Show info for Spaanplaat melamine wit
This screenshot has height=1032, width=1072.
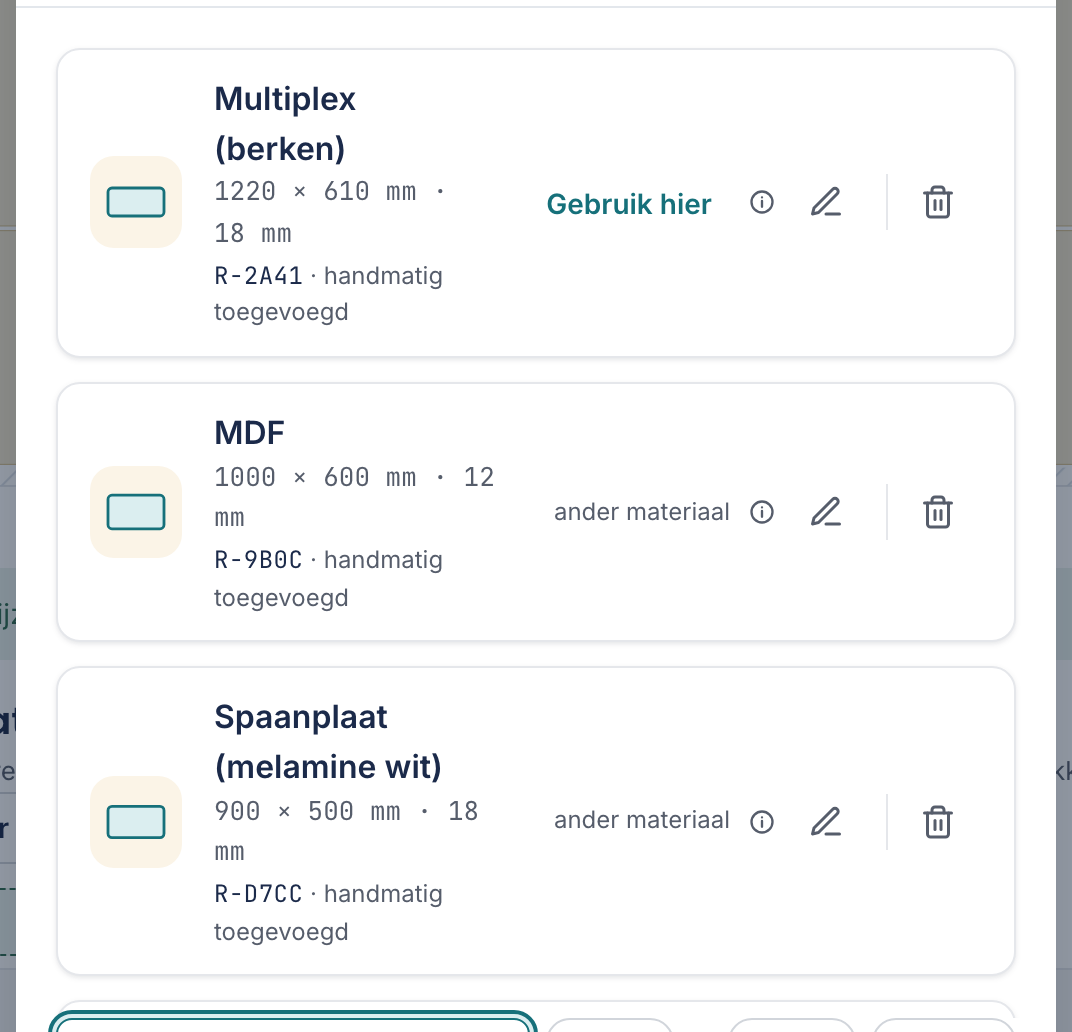pos(762,822)
